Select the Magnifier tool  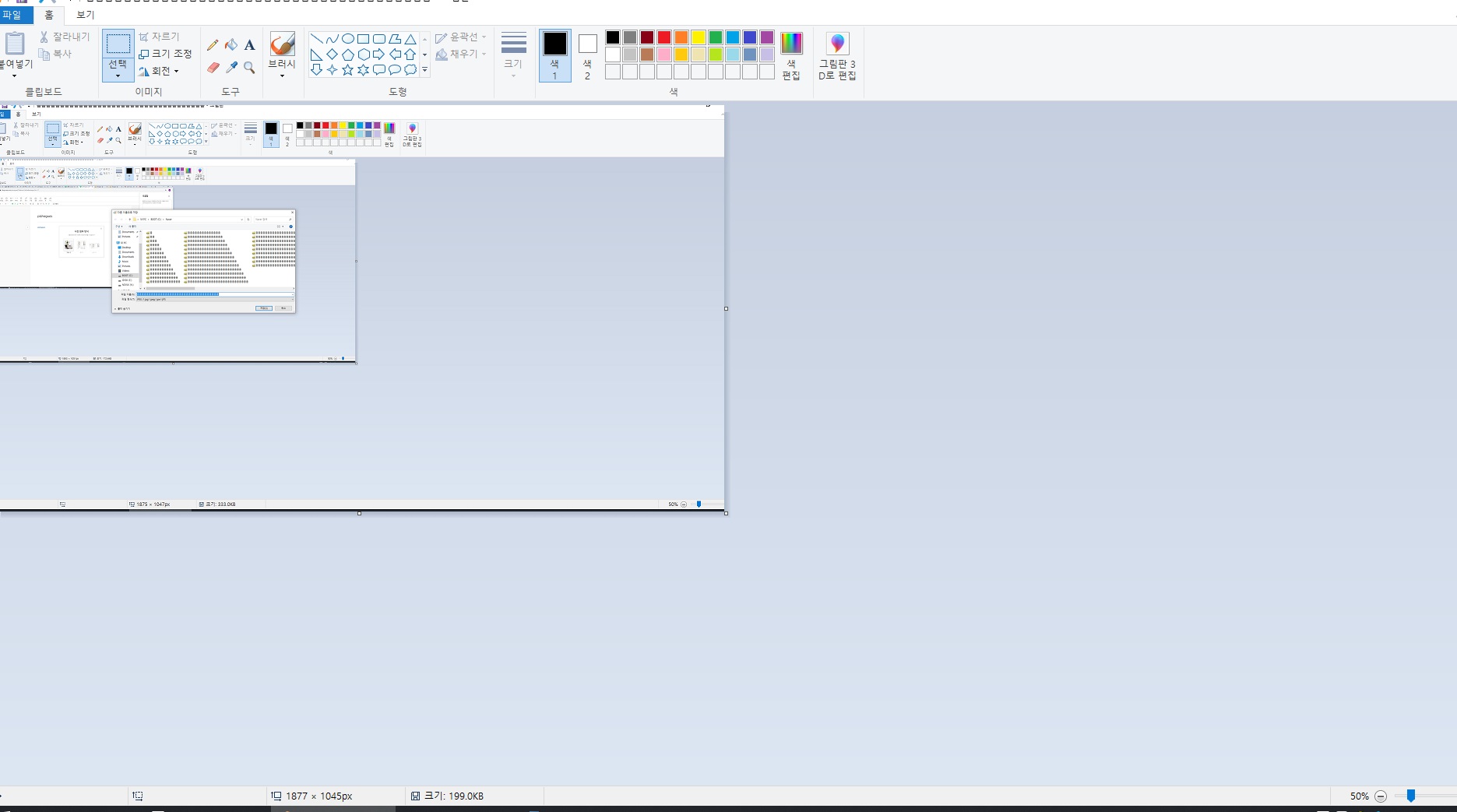click(x=249, y=68)
